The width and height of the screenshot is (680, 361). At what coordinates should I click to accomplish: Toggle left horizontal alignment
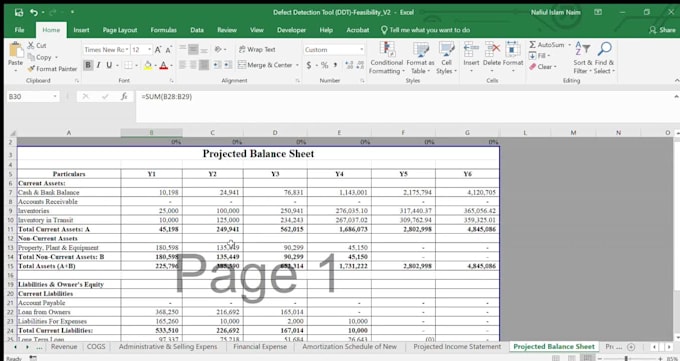coord(183,65)
